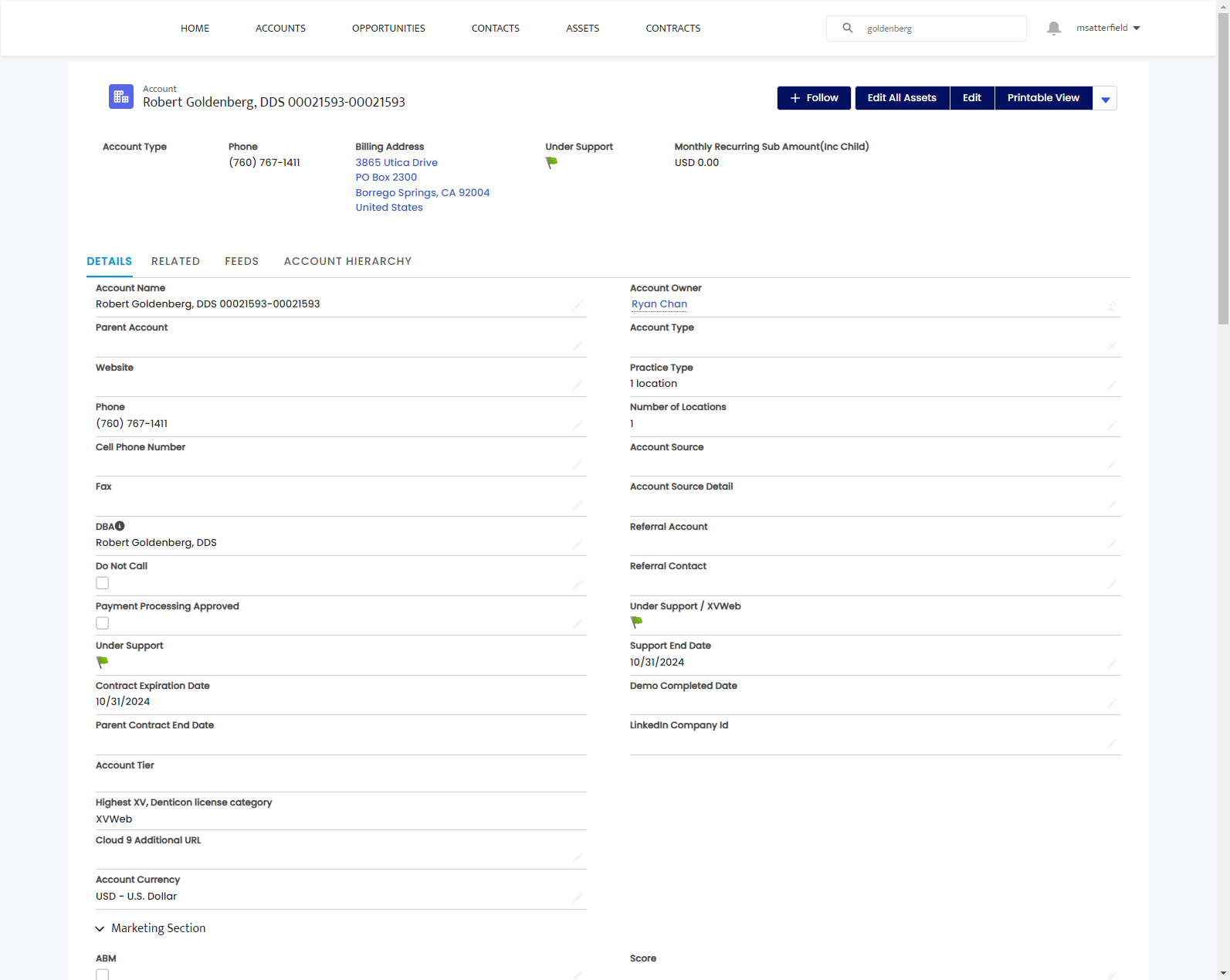
Task: Collapse the Marketing Section
Action: pyautogui.click(x=100, y=928)
